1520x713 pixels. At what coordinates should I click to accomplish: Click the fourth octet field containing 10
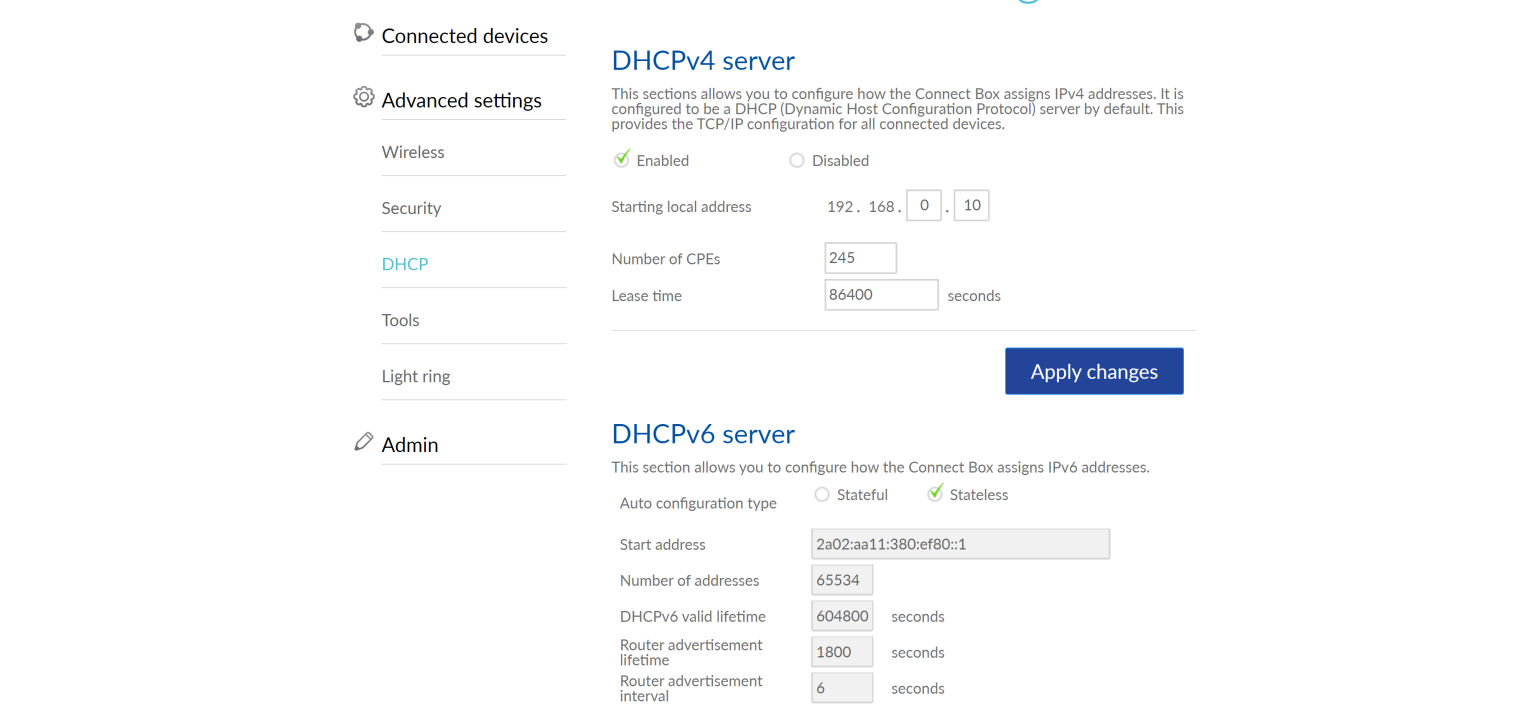coord(971,205)
